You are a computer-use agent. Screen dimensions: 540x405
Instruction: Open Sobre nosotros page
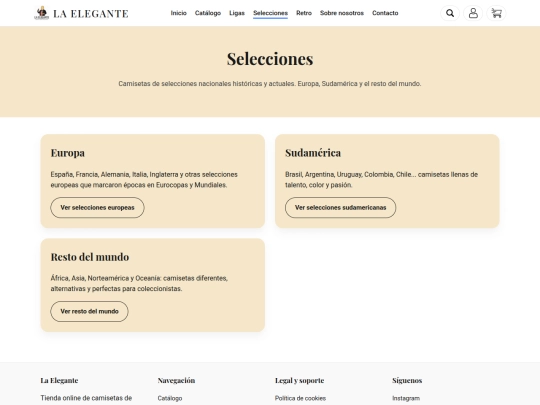click(x=342, y=13)
